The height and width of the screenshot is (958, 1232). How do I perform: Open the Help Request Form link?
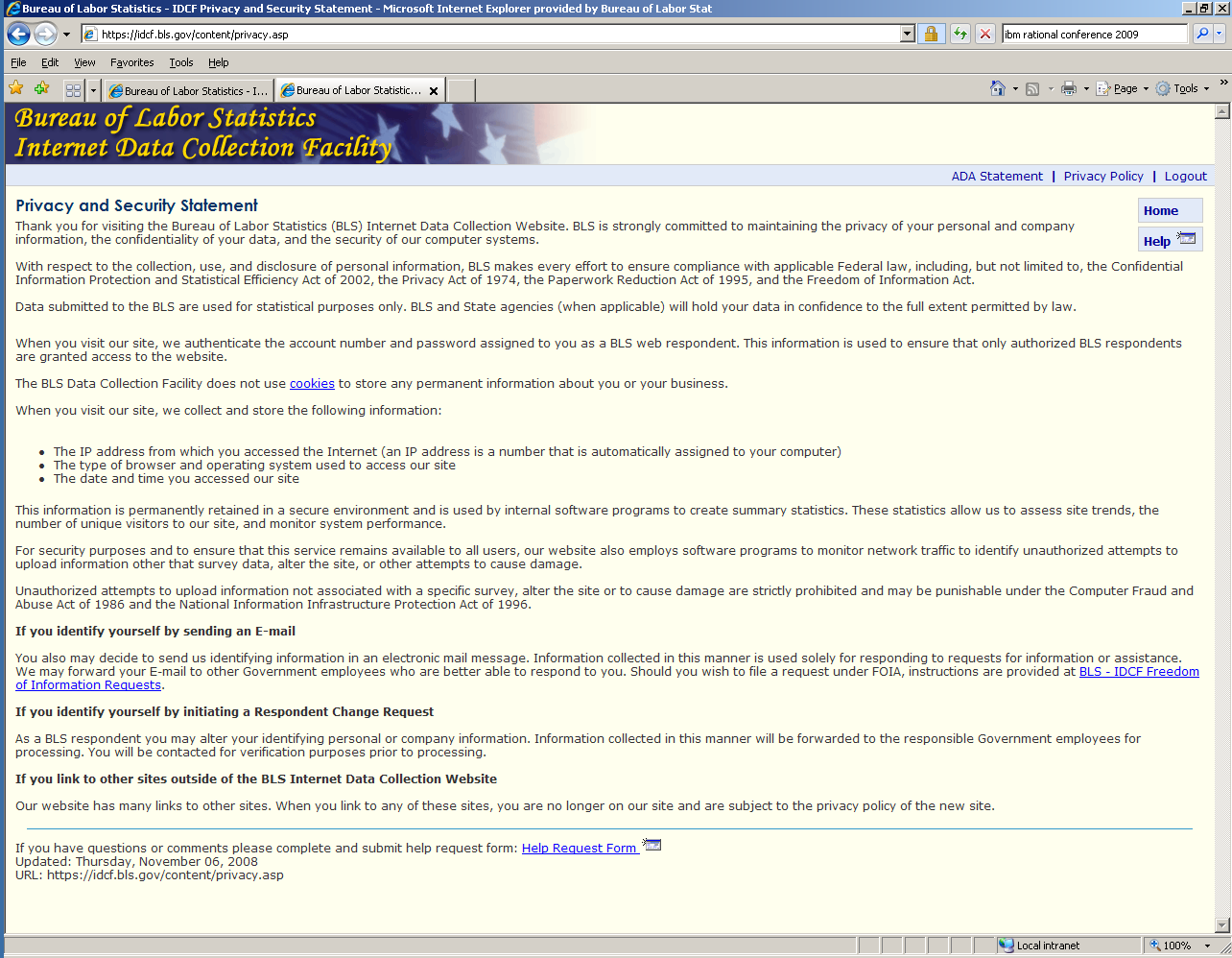click(580, 848)
